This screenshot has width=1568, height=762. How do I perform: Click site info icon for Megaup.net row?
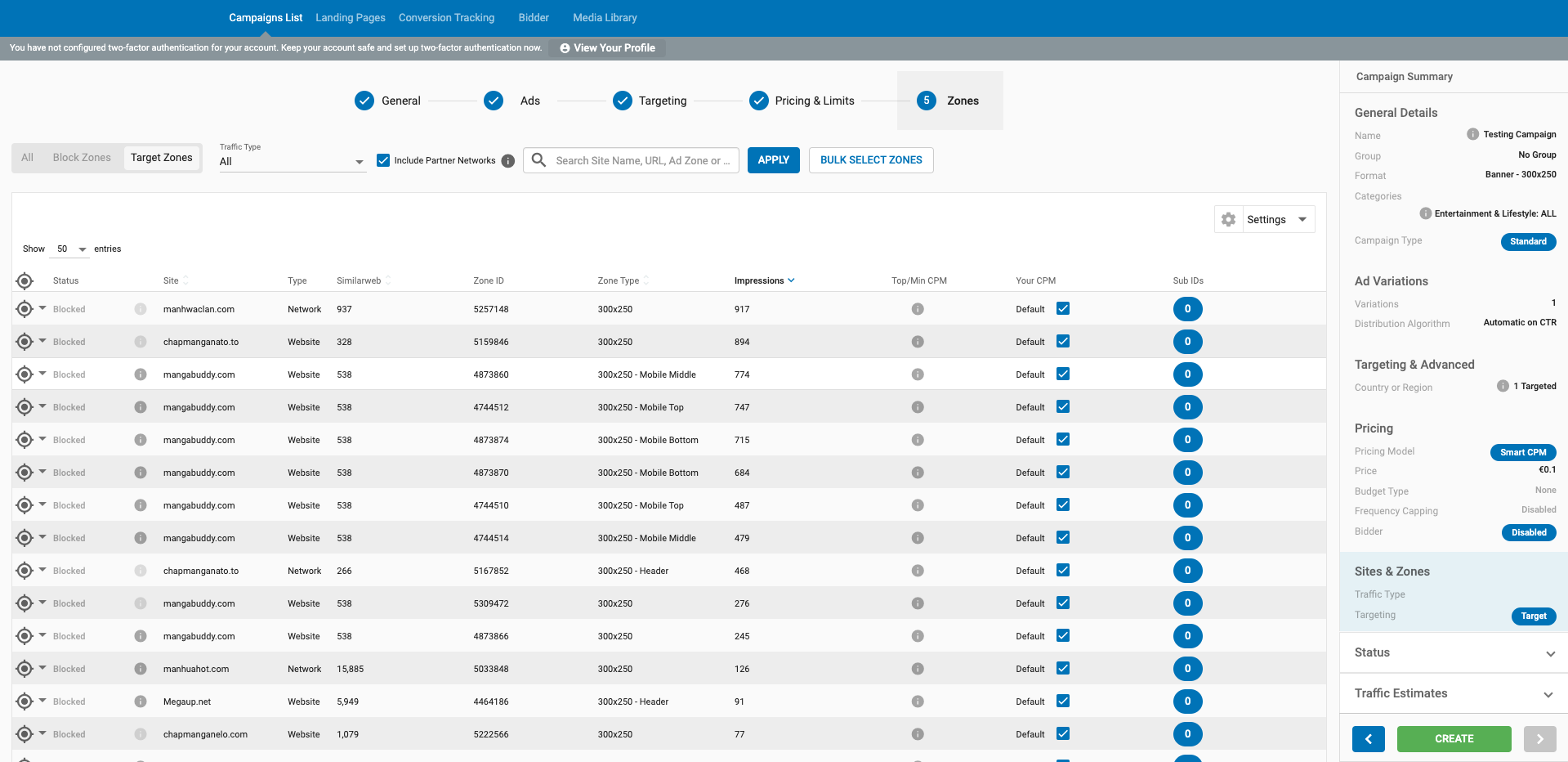[141, 701]
